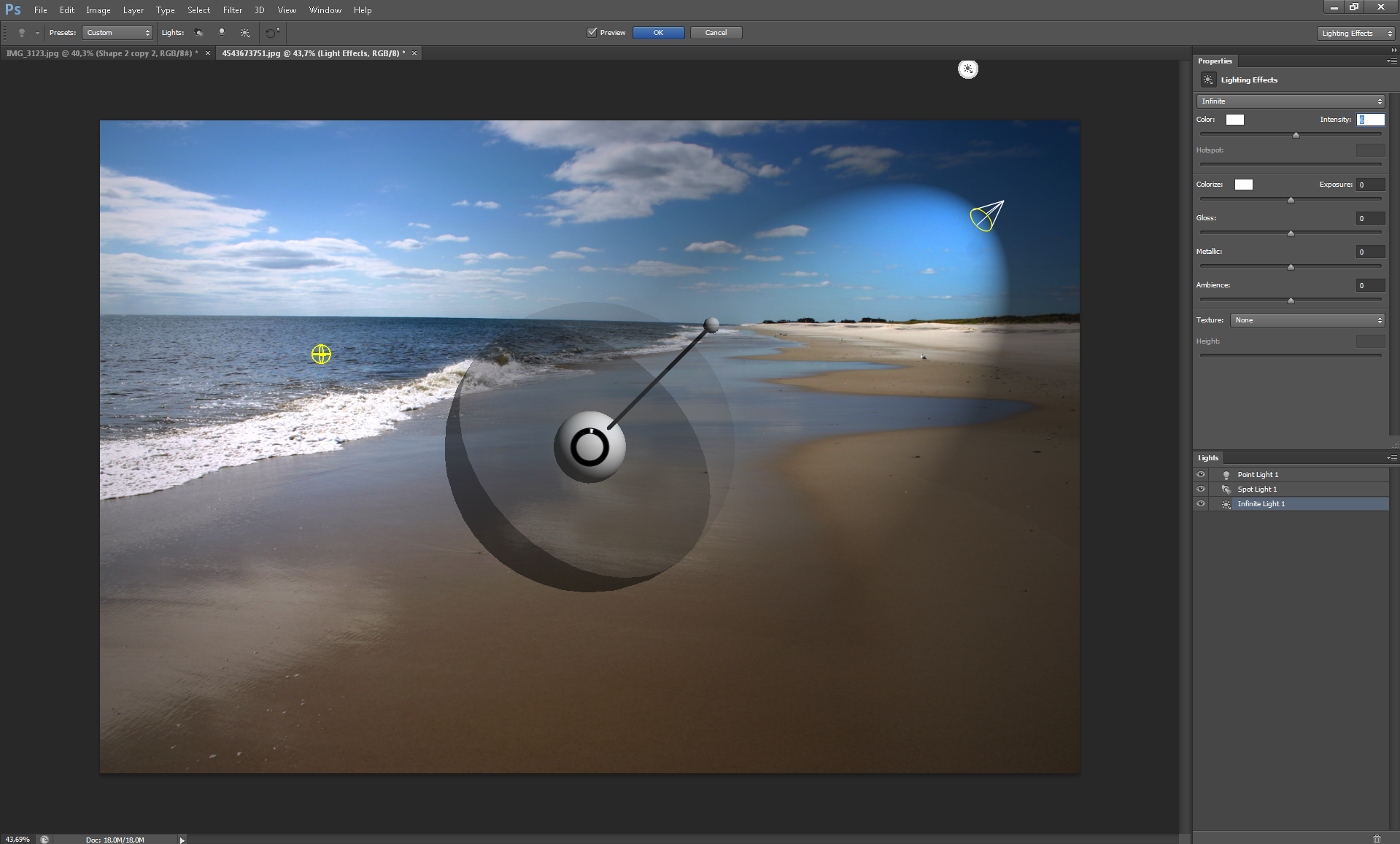Open the Filter menu
The height and width of the screenshot is (844, 1400).
[232, 10]
